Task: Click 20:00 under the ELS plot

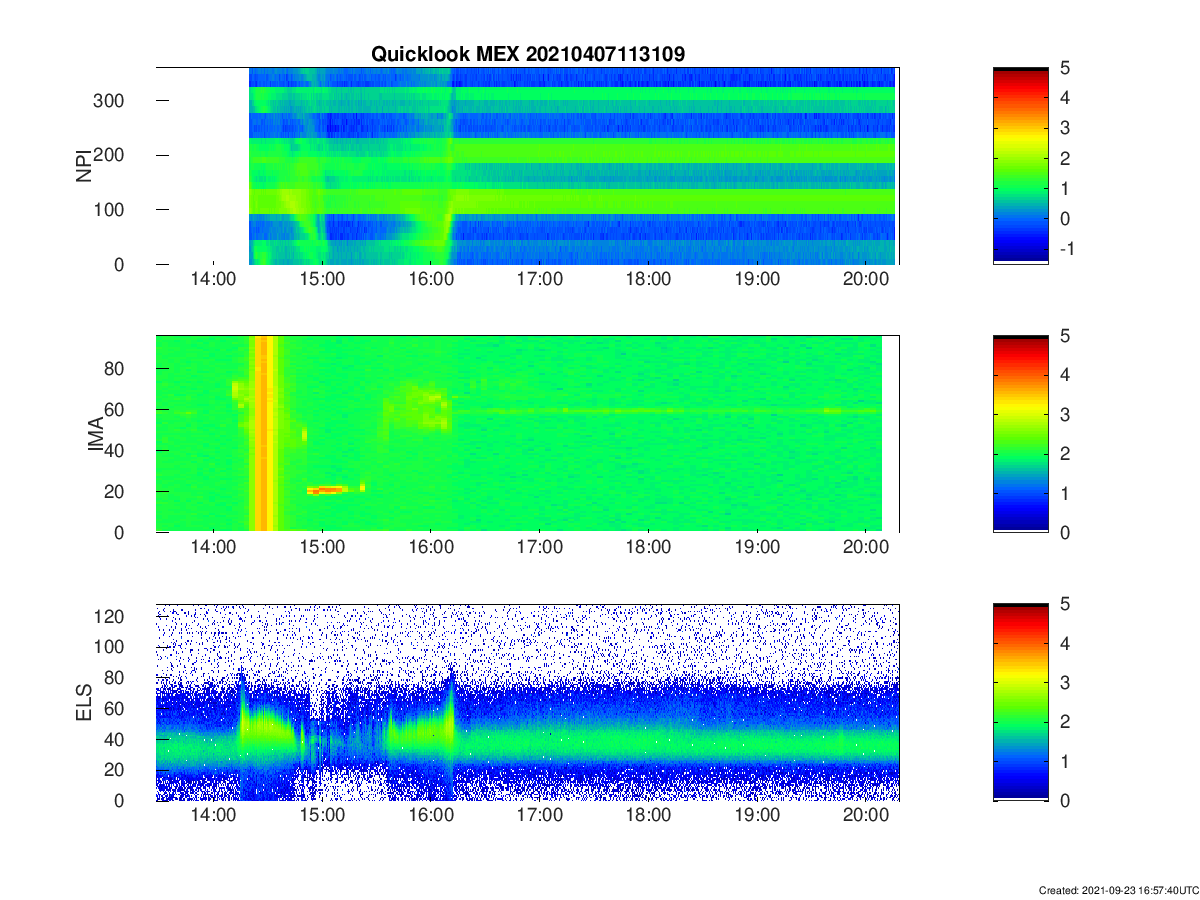Action: tap(866, 816)
